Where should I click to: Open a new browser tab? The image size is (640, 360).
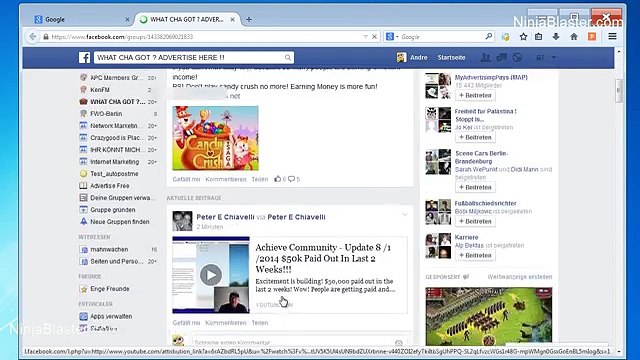249,19
